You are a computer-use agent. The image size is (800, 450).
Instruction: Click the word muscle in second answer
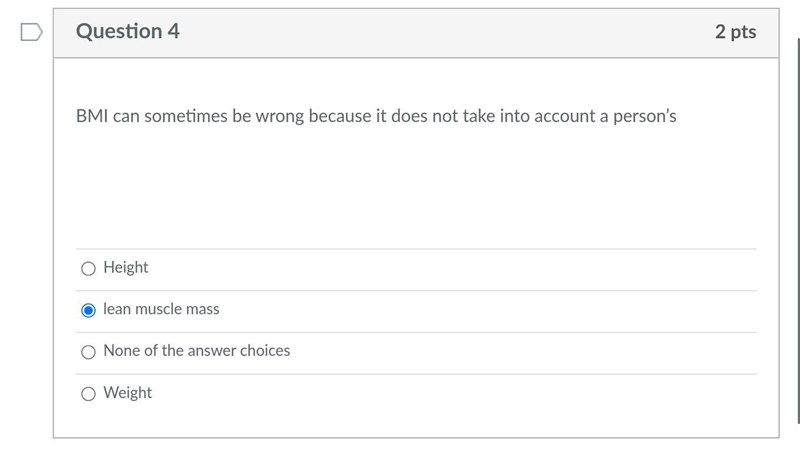pos(158,309)
